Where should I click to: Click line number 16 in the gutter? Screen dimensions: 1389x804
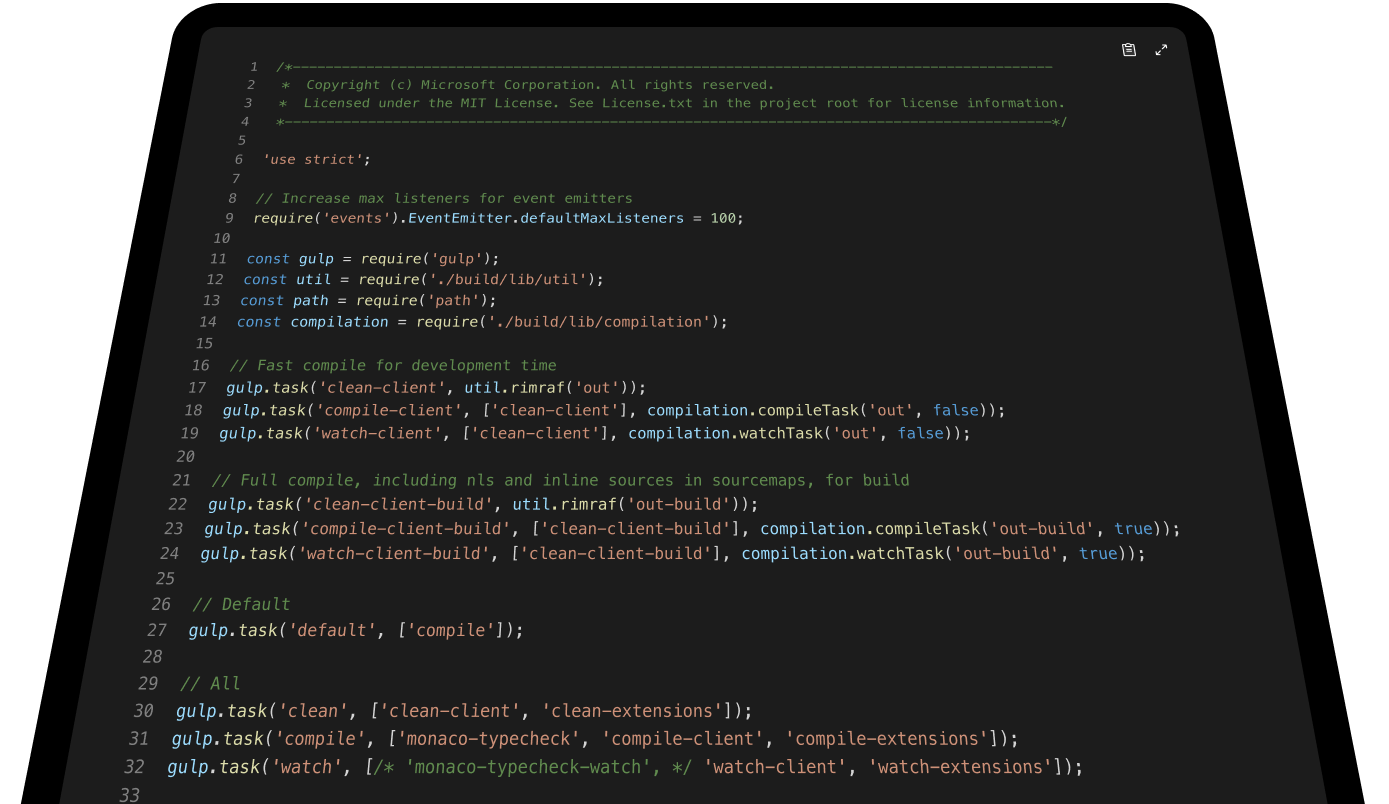pyautogui.click(x=201, y=366)
